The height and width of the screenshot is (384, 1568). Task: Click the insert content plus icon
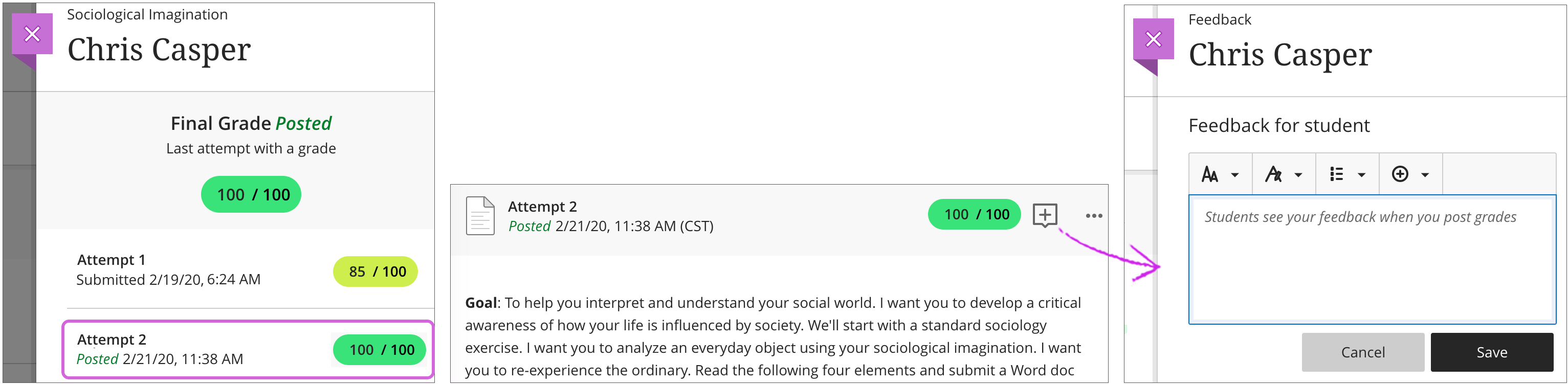1399,175
